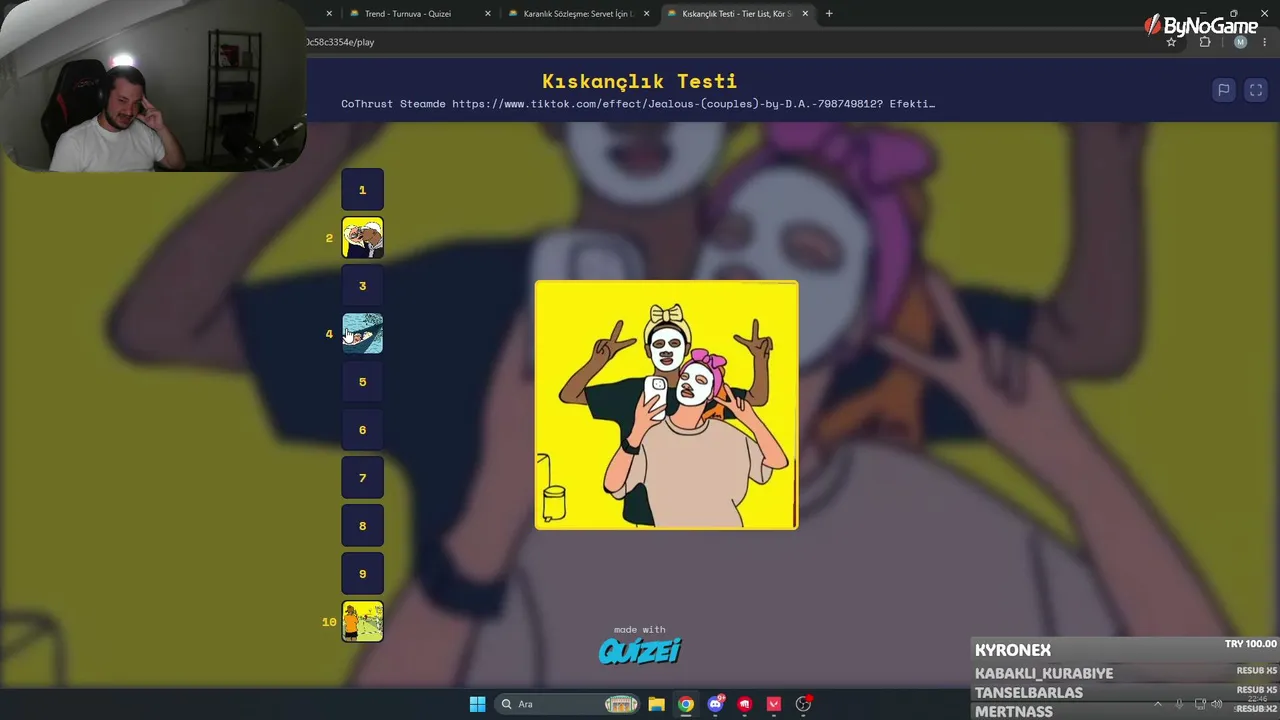Open Discord from the taskbar
Screen dimensions: 1280x720
pyautogui.click(x=715, y=704)
